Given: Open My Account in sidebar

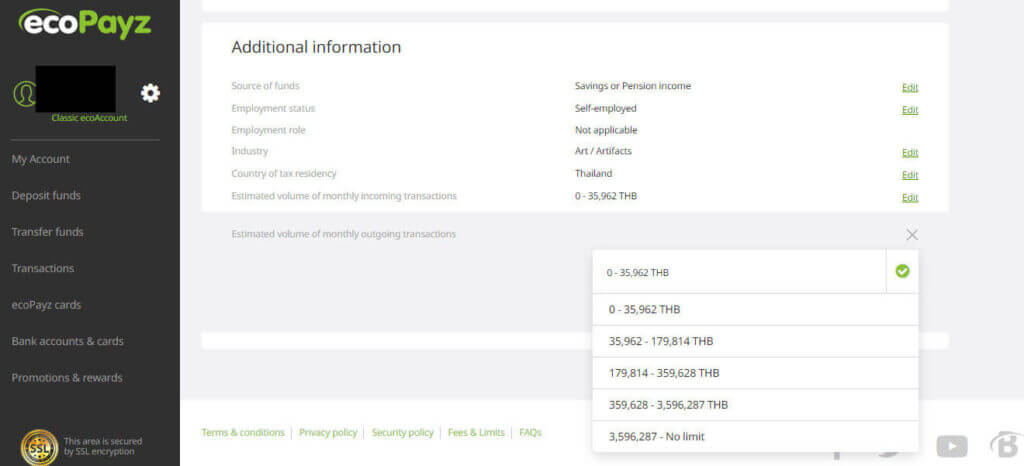Looking at the screenshot, I should pyautogui.click(x=40, y=159).
